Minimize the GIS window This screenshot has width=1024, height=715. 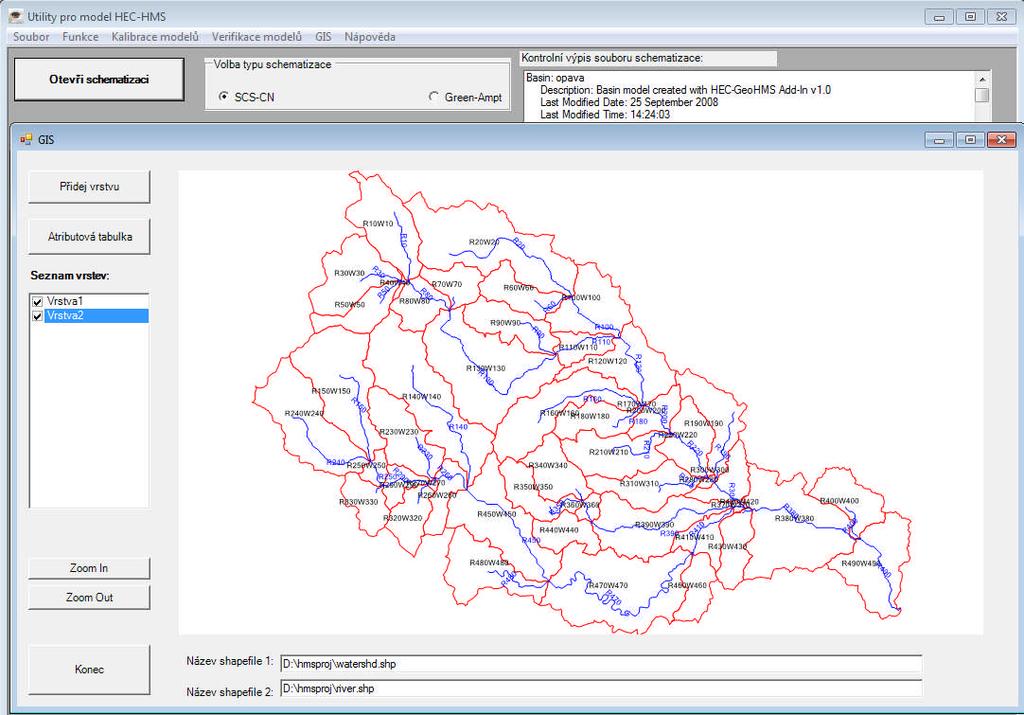click(x=939, y=140)
